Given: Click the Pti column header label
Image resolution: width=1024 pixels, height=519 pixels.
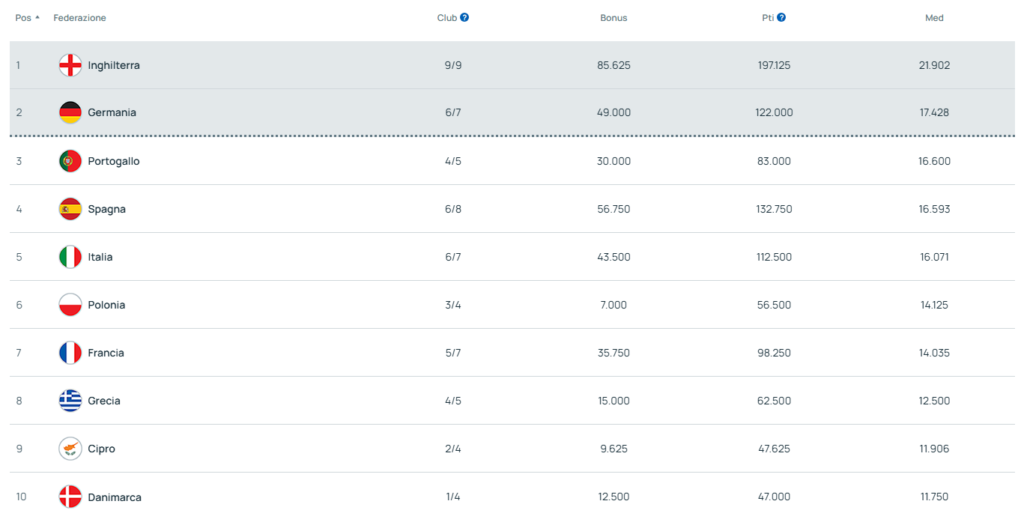Looking at the screenshot, I should coord(767,18).
